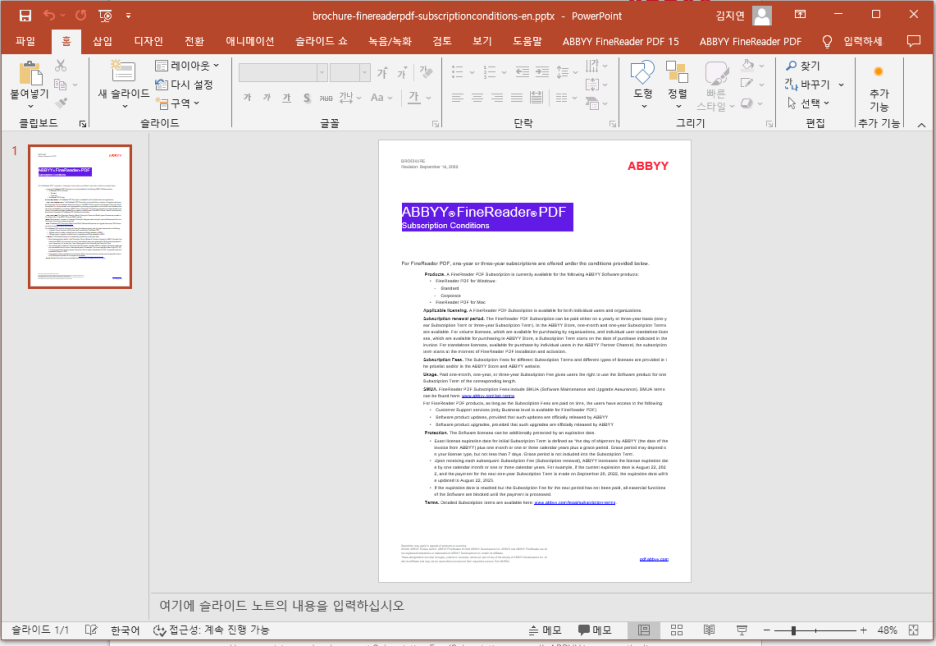Screen dimensions: 936x646
Task: Adjust the zoom slider handle
Action: tap(793, 630)
